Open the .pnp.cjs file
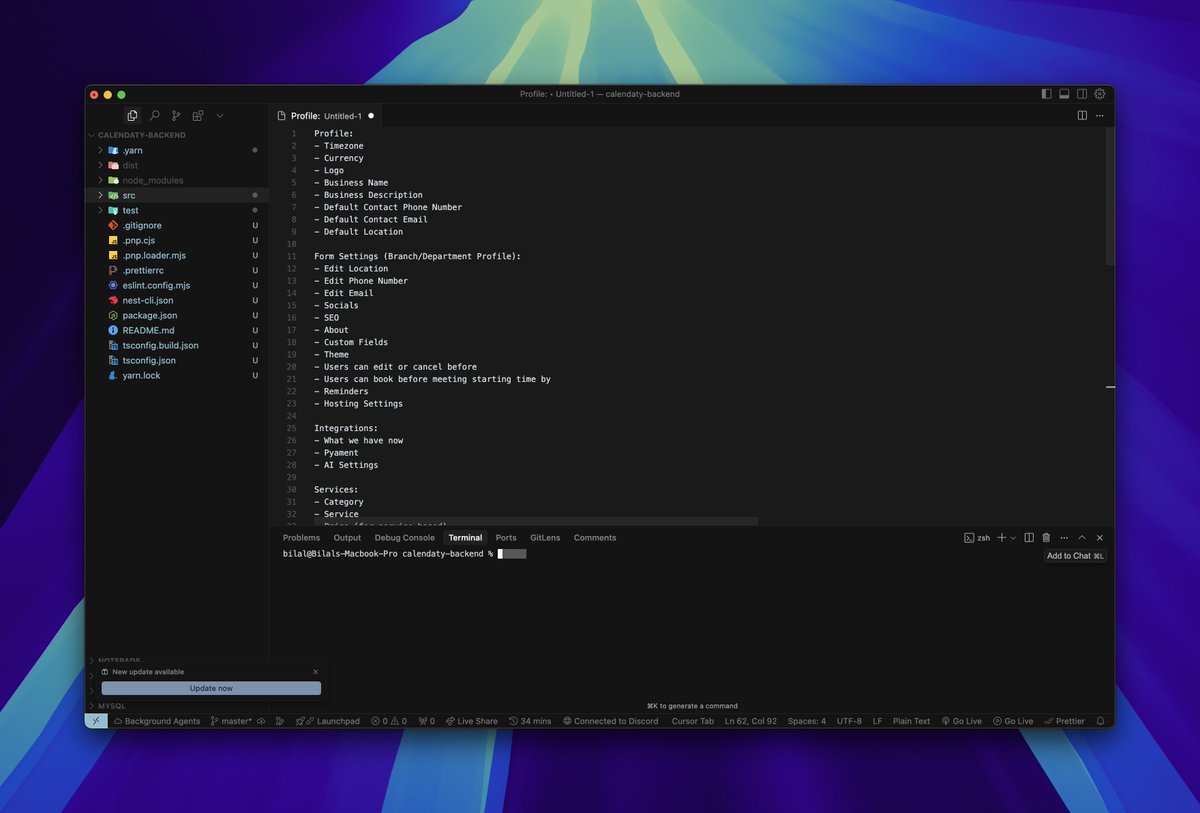This screenshot has width=1200, height=813. pyautogui.click(x=139, y=240)
